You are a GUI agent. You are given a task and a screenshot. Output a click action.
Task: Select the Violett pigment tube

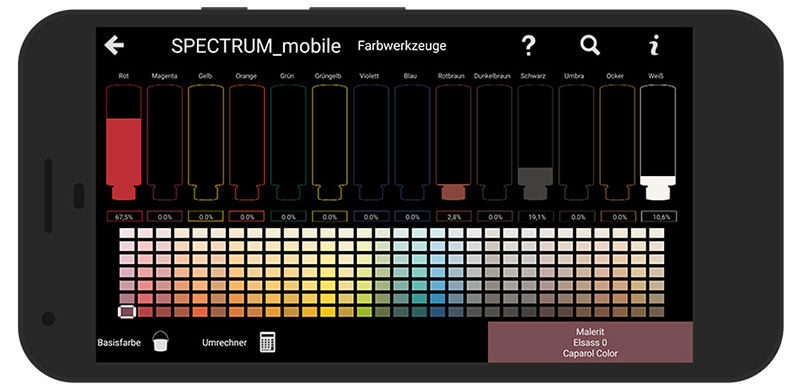(x=371, y=143)
